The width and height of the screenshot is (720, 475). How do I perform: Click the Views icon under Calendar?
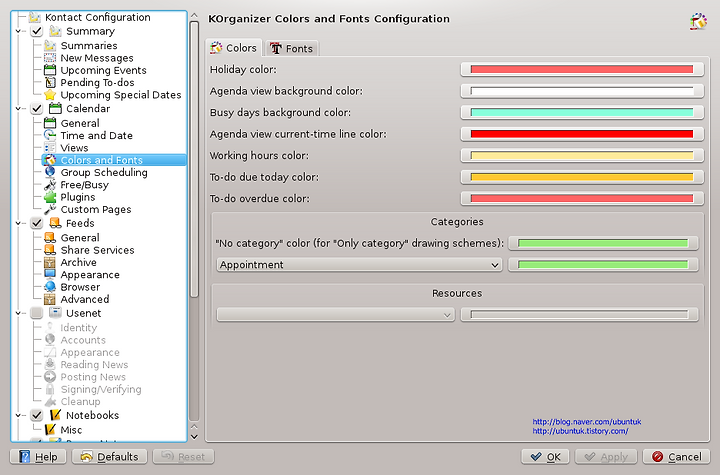tap(50, 148)
